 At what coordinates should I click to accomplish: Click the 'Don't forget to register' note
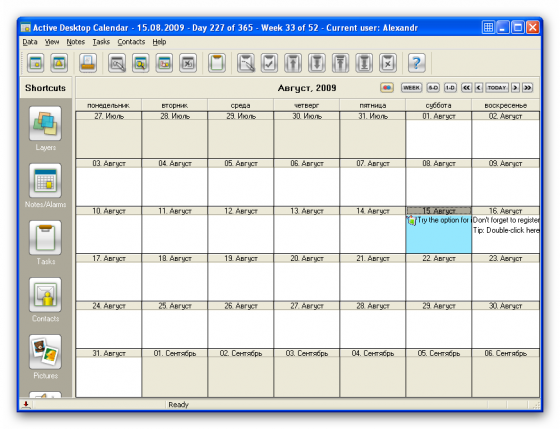pyautogui.click(x=506, y=220)
